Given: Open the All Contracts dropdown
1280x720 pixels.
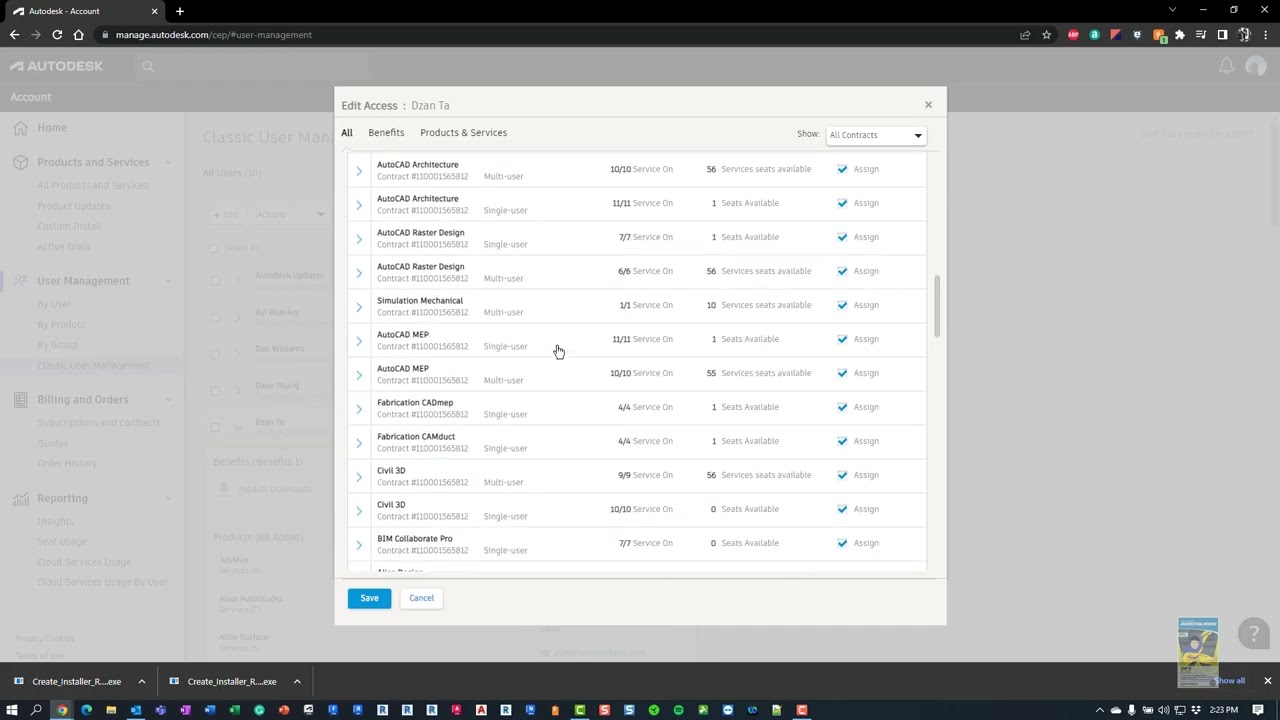Looking at the screenshot, I should coord(875,135).
